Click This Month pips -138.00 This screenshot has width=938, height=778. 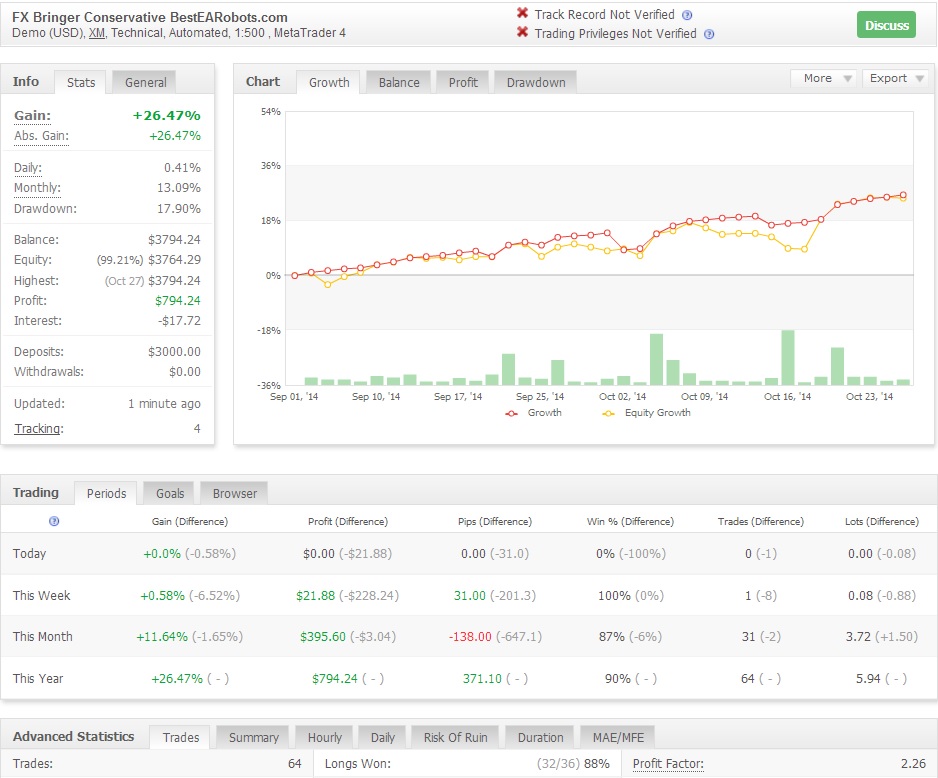(x=470, y=637)
